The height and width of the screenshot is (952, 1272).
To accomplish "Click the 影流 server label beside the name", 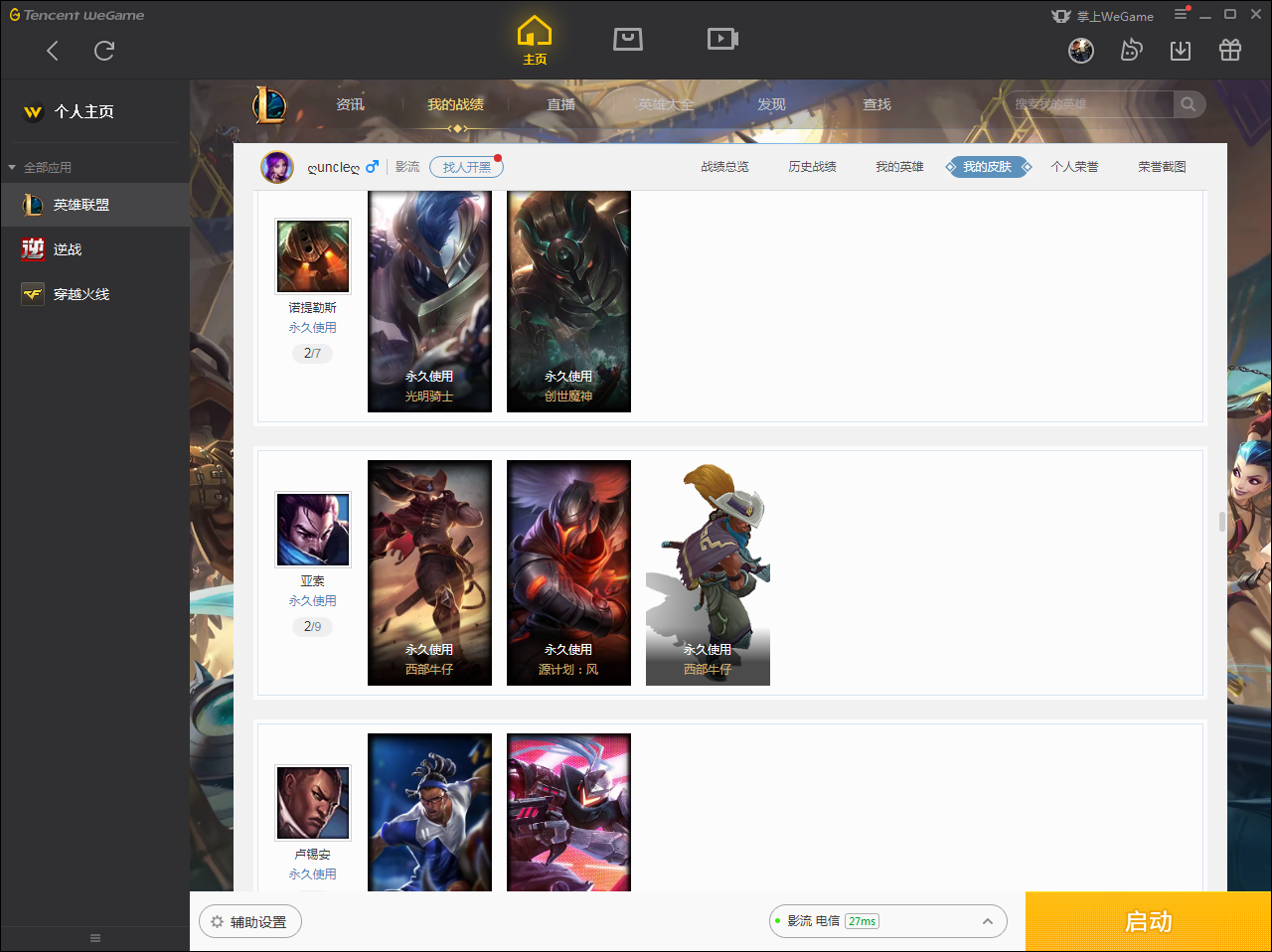I will 407,167.
